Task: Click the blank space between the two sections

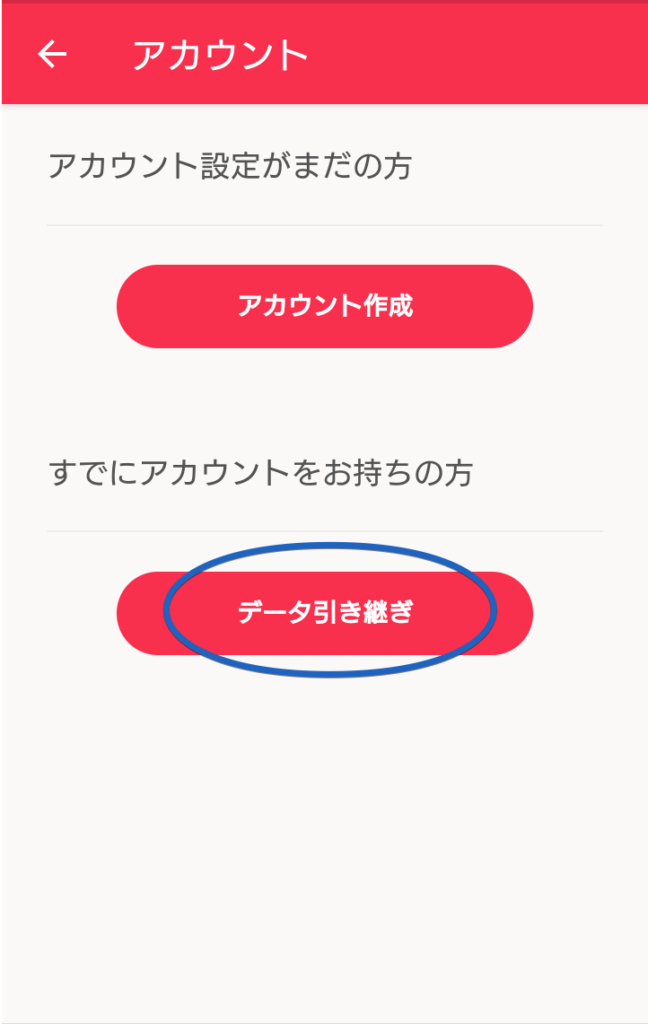Action: click(x=325, y=400)
